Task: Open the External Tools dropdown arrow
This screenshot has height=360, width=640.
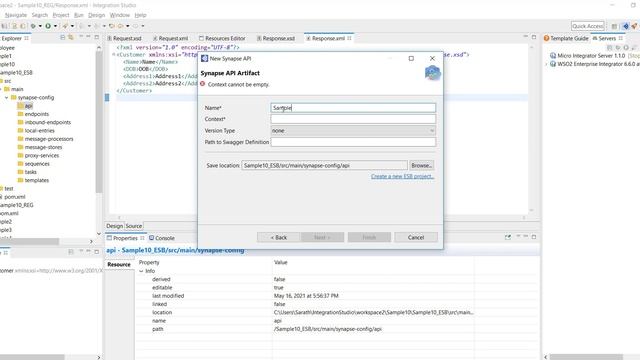Action: coord(72,26)
